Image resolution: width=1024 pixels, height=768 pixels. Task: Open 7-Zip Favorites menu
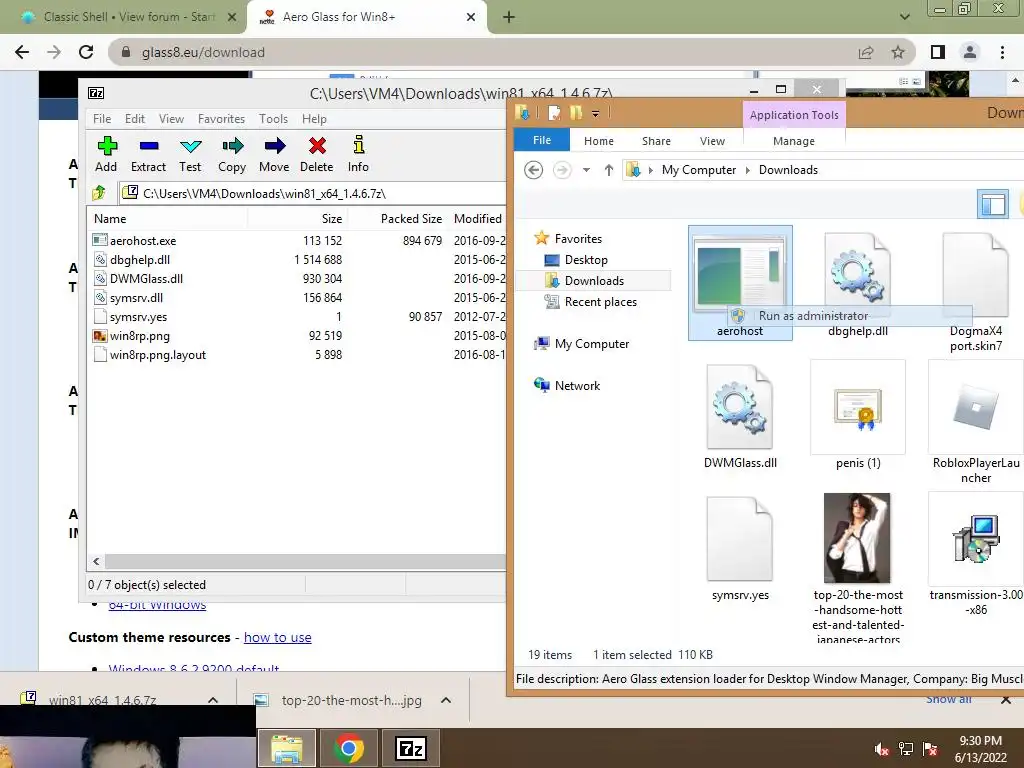point(221,119)
